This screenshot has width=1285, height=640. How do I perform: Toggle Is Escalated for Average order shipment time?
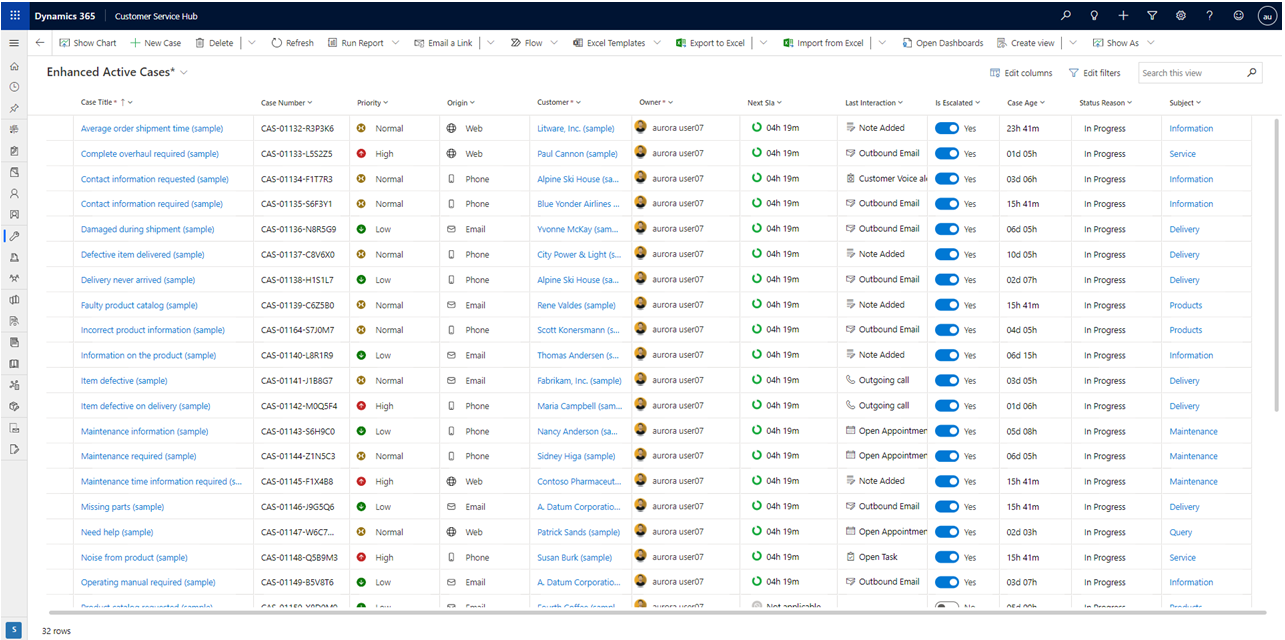(946, 128)
